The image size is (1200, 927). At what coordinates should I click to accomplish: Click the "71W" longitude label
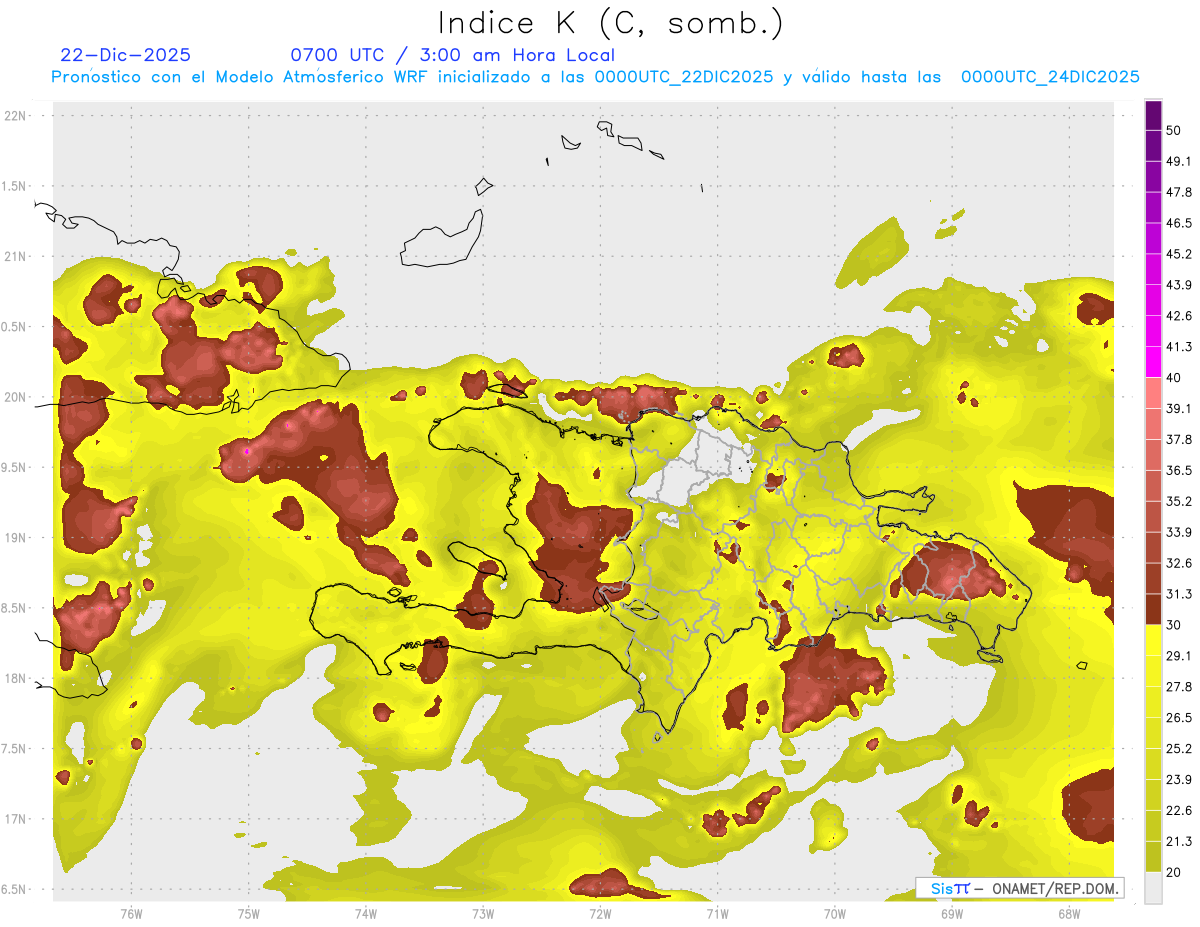pos(717,914)
